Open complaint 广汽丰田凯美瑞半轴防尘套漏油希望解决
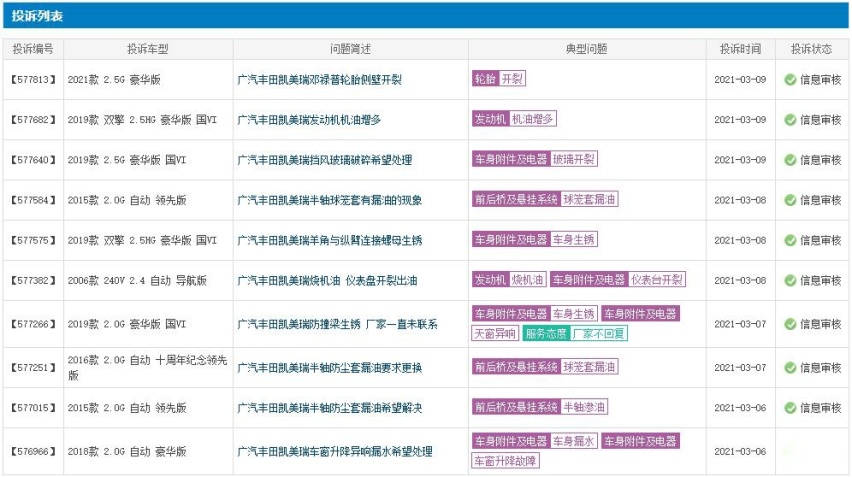 330,408
